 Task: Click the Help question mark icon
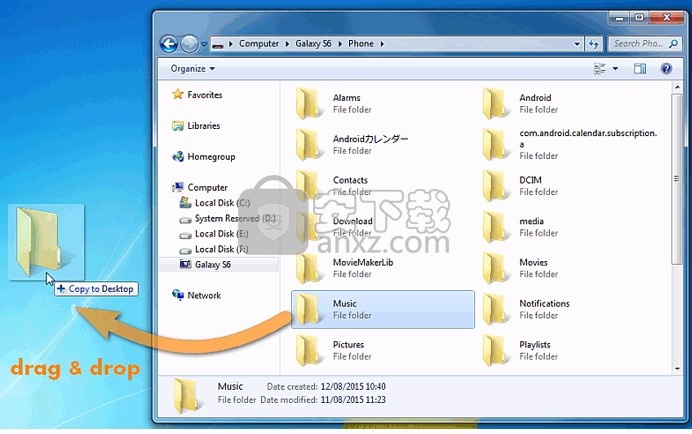pos(666,68)
